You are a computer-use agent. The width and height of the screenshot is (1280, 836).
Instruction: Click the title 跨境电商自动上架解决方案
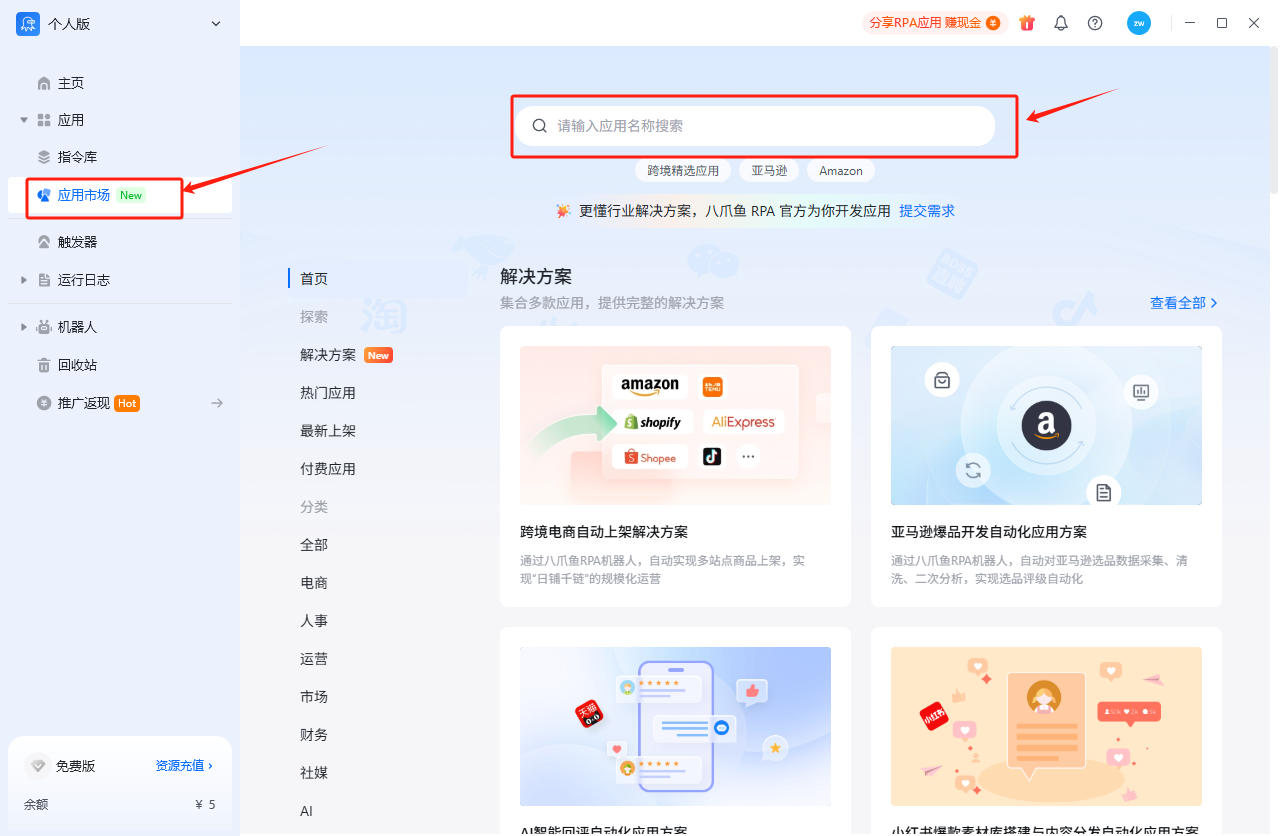[x=604, y=532]
